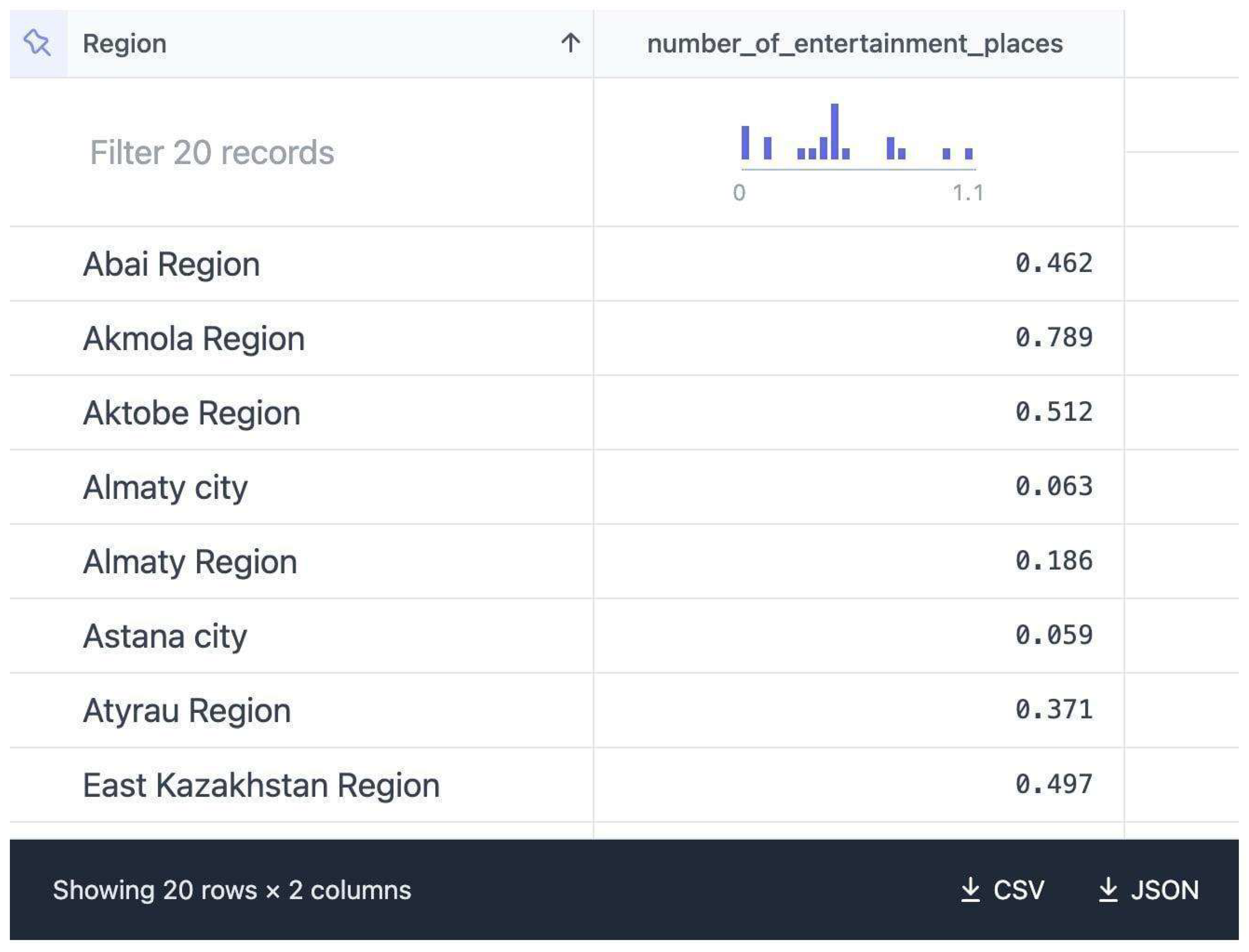Select the Almaty city cell
This screenshot has height=952, width=1249.
point(165,487)
